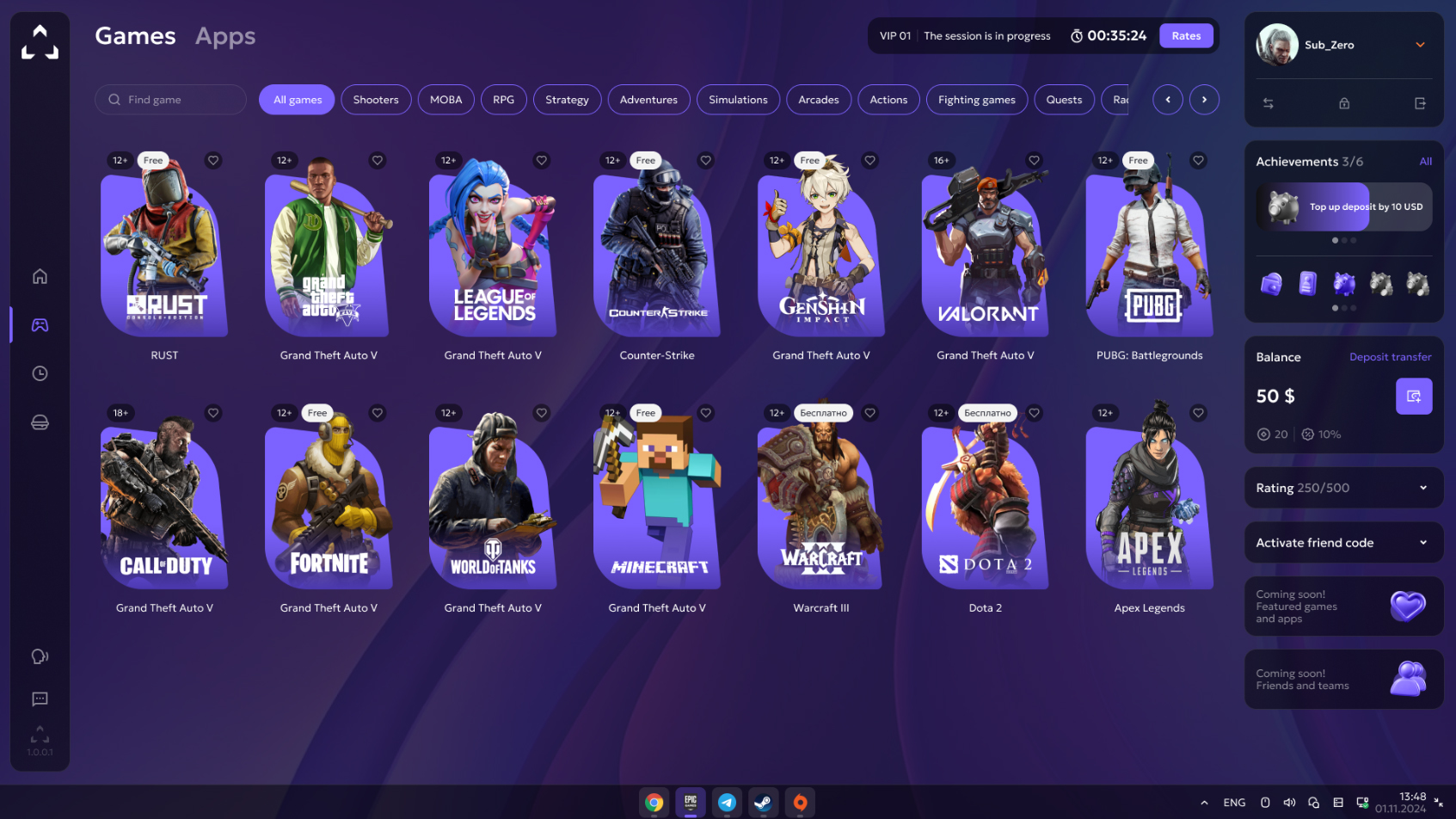
Task: Expand the Rating 250/500 panel
Action: (x=1422, y=488)
